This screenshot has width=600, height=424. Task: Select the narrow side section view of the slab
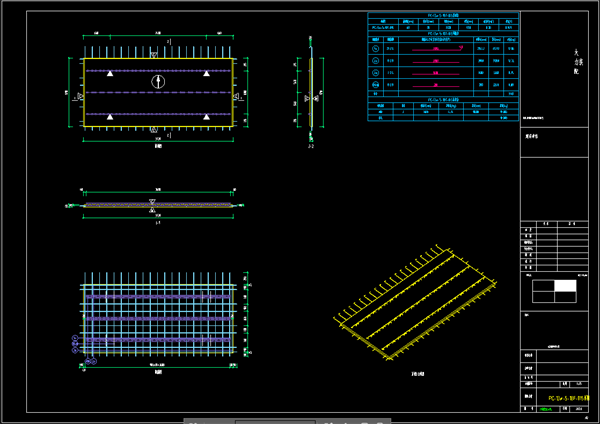[x=311, y=92]
